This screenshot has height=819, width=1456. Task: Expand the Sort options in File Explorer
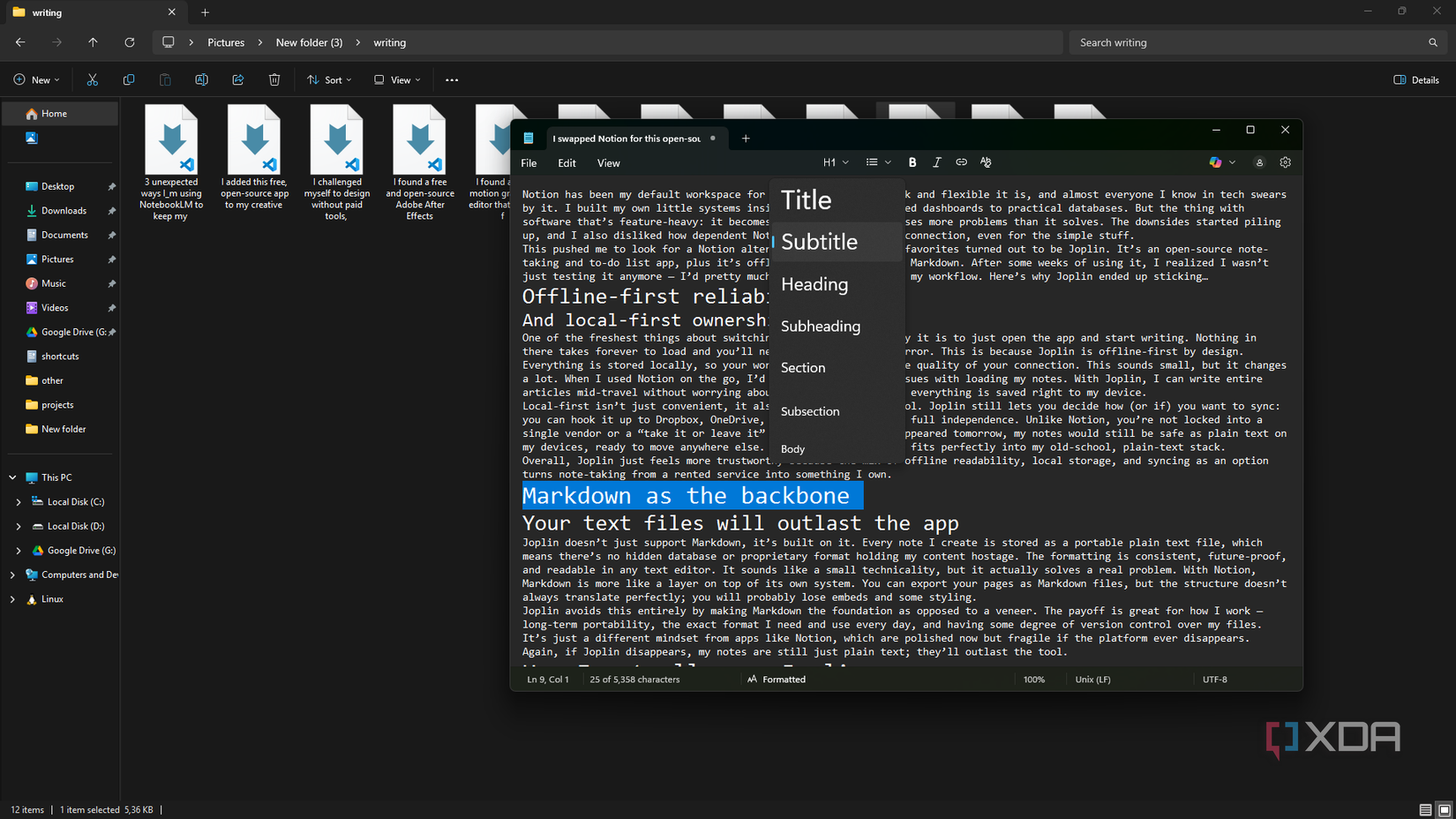coord(329,79)
